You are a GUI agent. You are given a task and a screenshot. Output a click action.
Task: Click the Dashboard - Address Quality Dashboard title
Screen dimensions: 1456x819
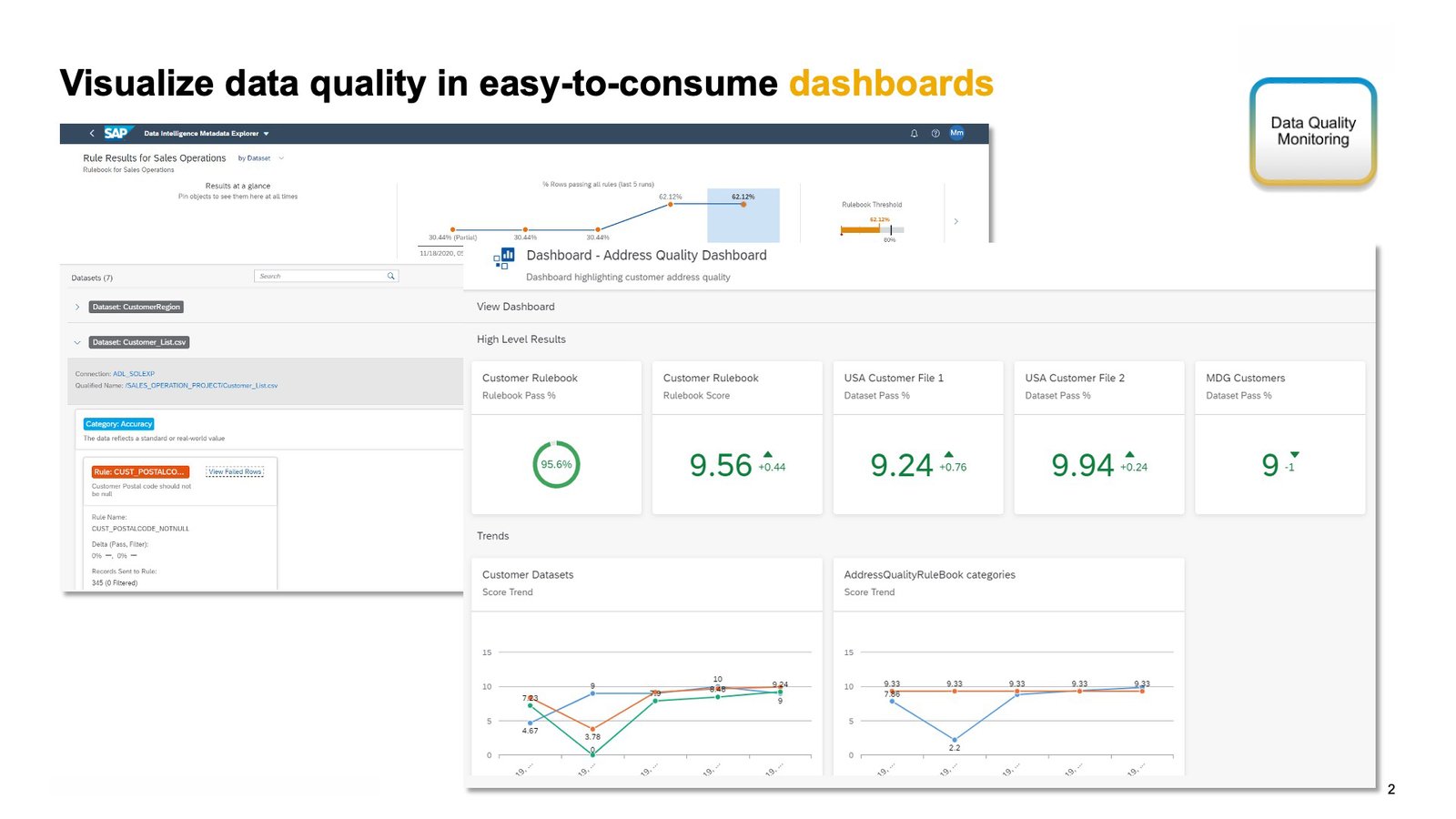coord(646,256)
